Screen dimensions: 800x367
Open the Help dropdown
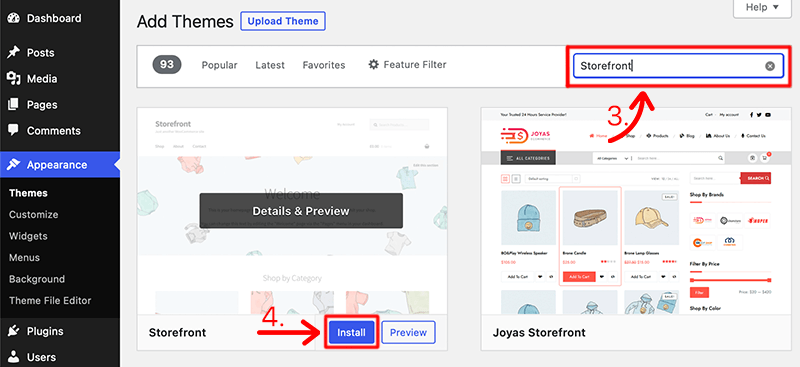click(x=762, y=8)
